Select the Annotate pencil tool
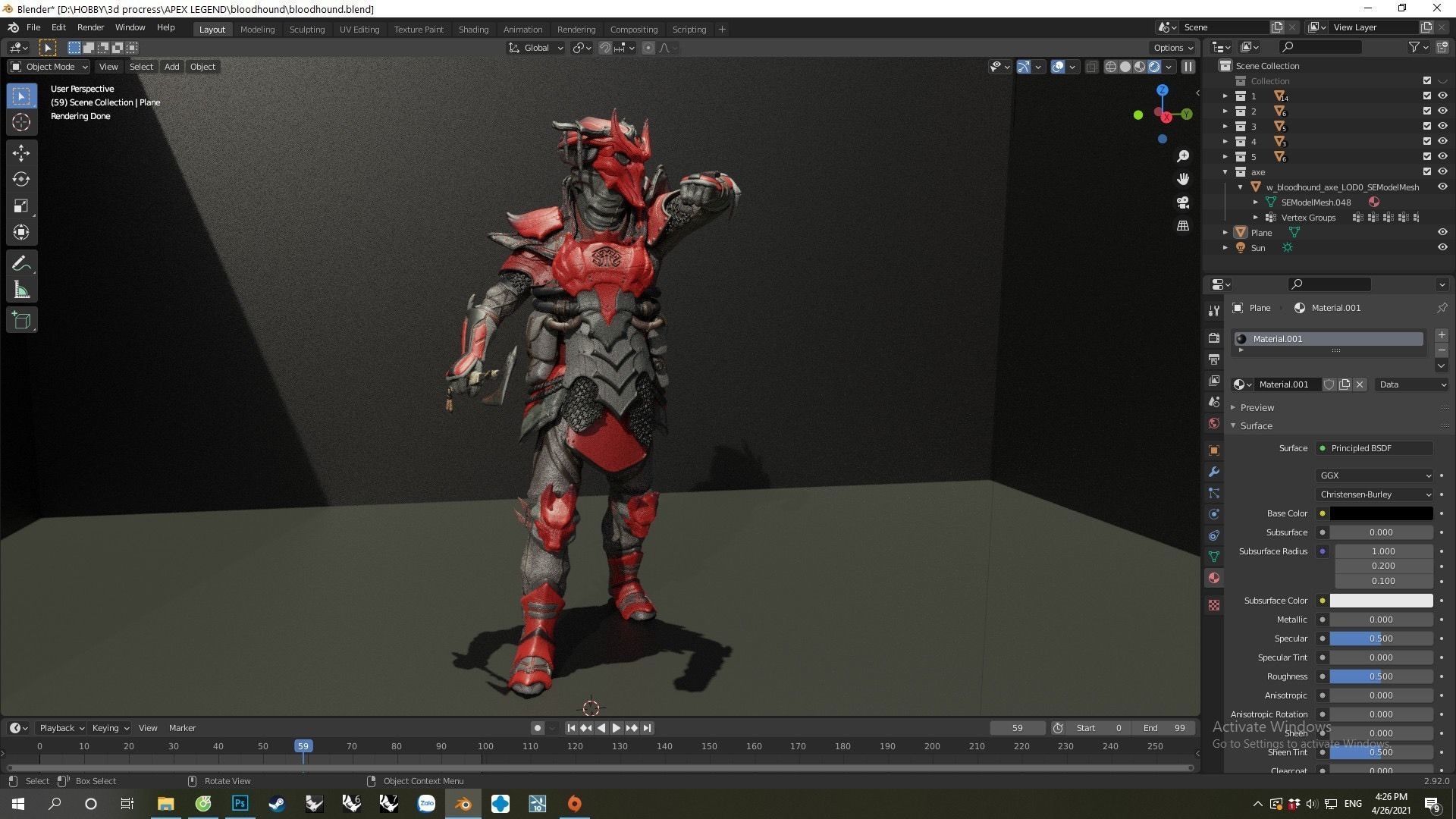Image resolution: width=1456 pixels, height=819 pixels. [x=21, y=263]
